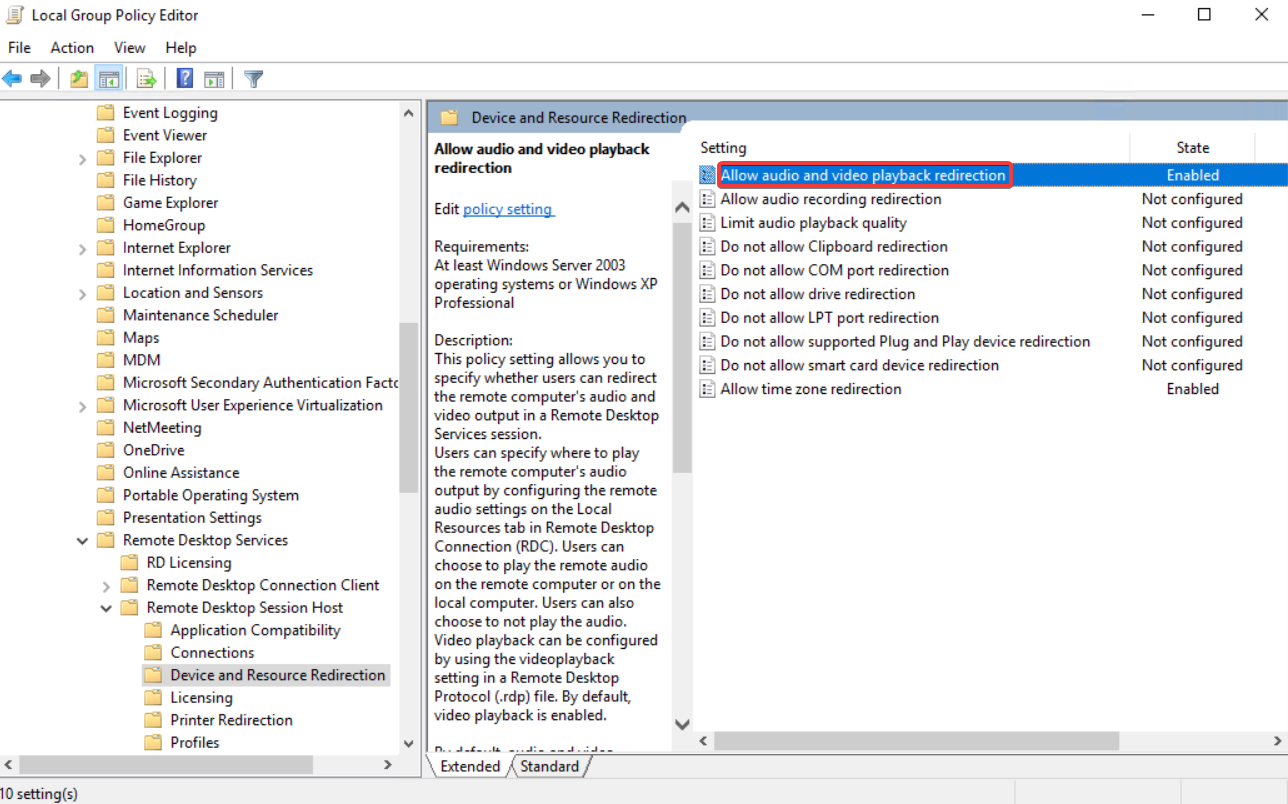The height and width of the screenshot is (804, 1288).
Task: Click the Forward arrow toolbar icon
Action: pos(38,78)
